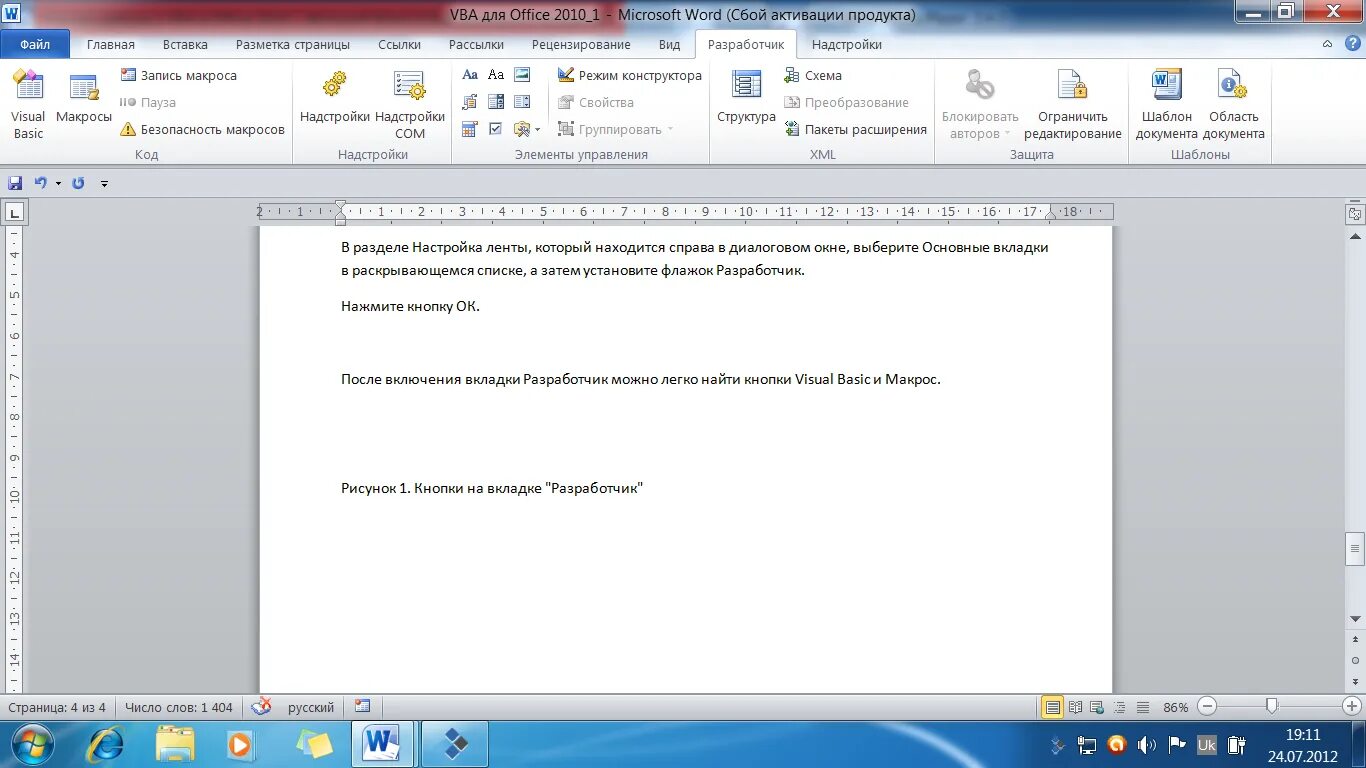Switch to Draft view
The width and height of the screenshot is (1366, 768).
tap(1143, 707)
